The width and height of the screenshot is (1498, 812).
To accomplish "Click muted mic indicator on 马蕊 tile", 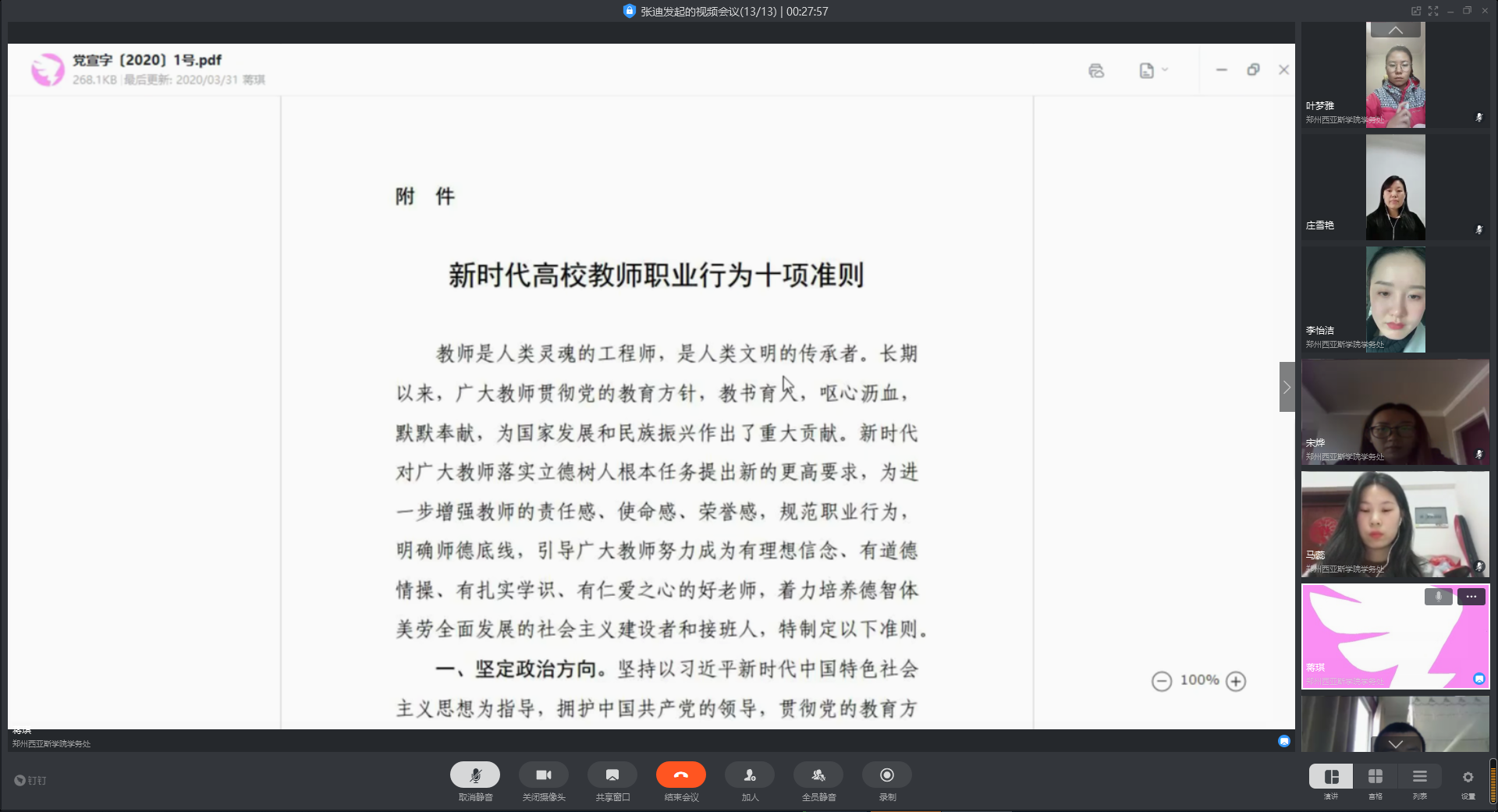I will point(1478,566).
